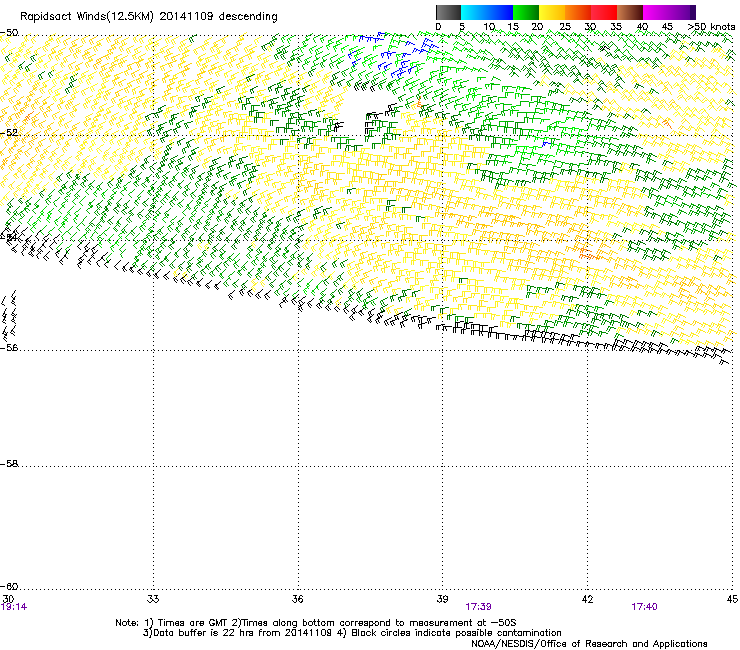Image resolution: width=740 pixels, height=650 pixels.
Task: Click the gray 0-5 knots color band
Action: point(448,12)
